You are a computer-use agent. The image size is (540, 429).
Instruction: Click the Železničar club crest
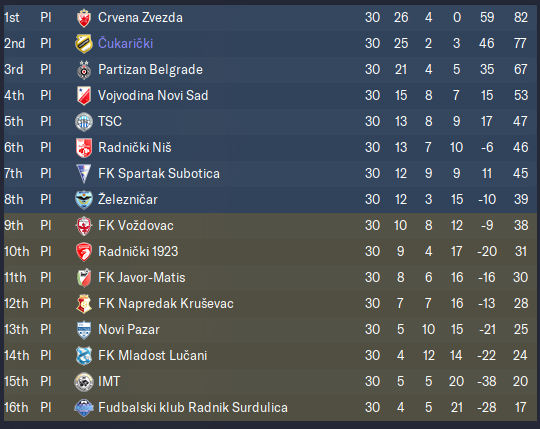click(84, 200)
